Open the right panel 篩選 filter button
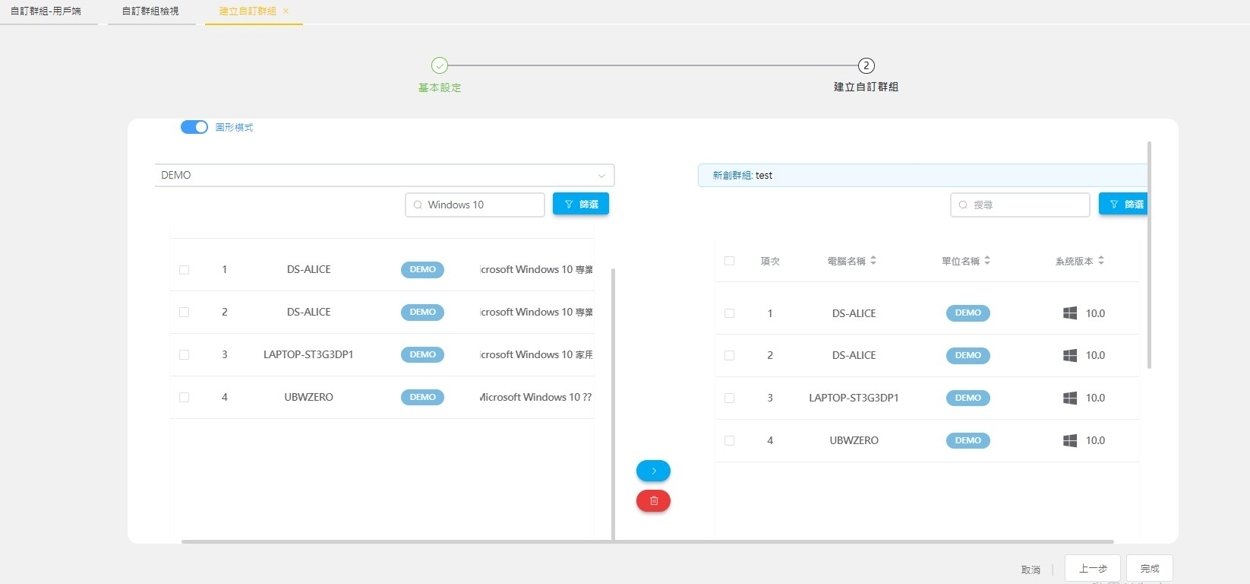 [1125, 204]
